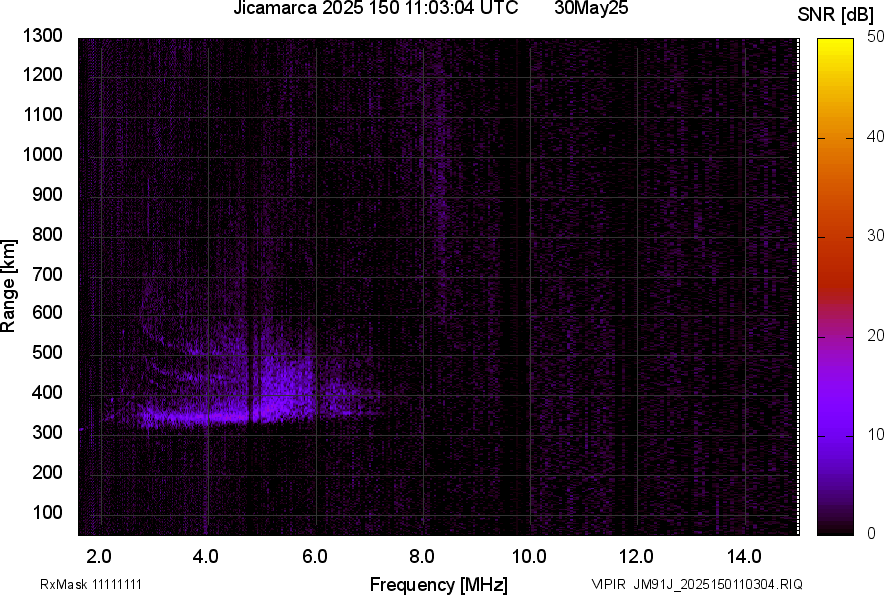
Task: Click the 'Range [km]' axis label
Action: 8,286
